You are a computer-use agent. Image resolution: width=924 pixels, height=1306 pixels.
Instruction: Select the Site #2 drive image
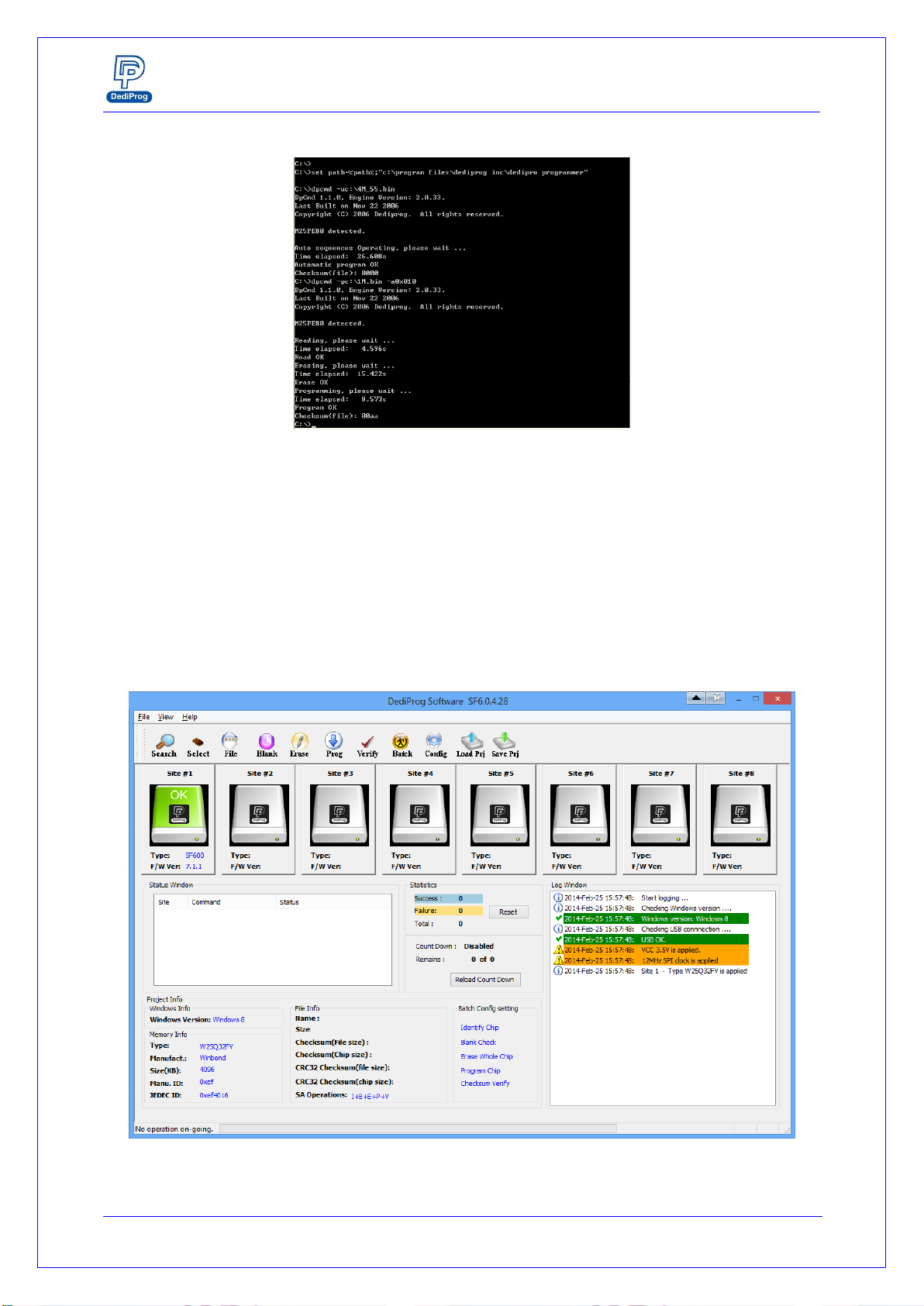coord(260,815)
